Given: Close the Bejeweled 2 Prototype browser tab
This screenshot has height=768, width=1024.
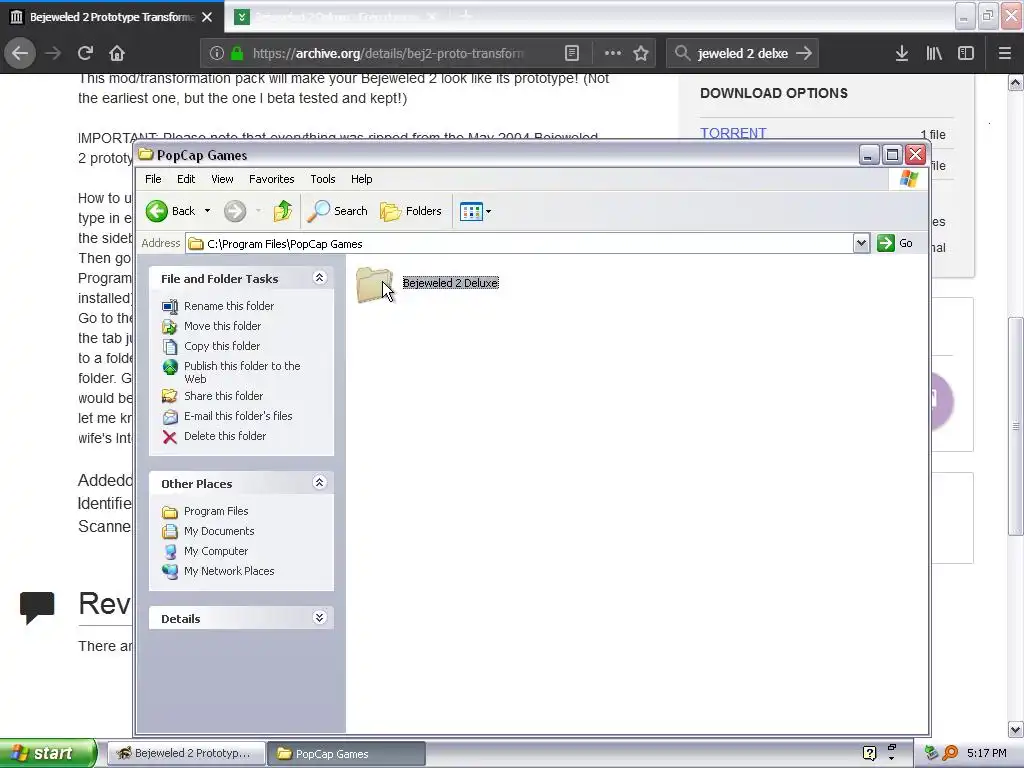Looking at the screenshot, I should pos(207,17).
